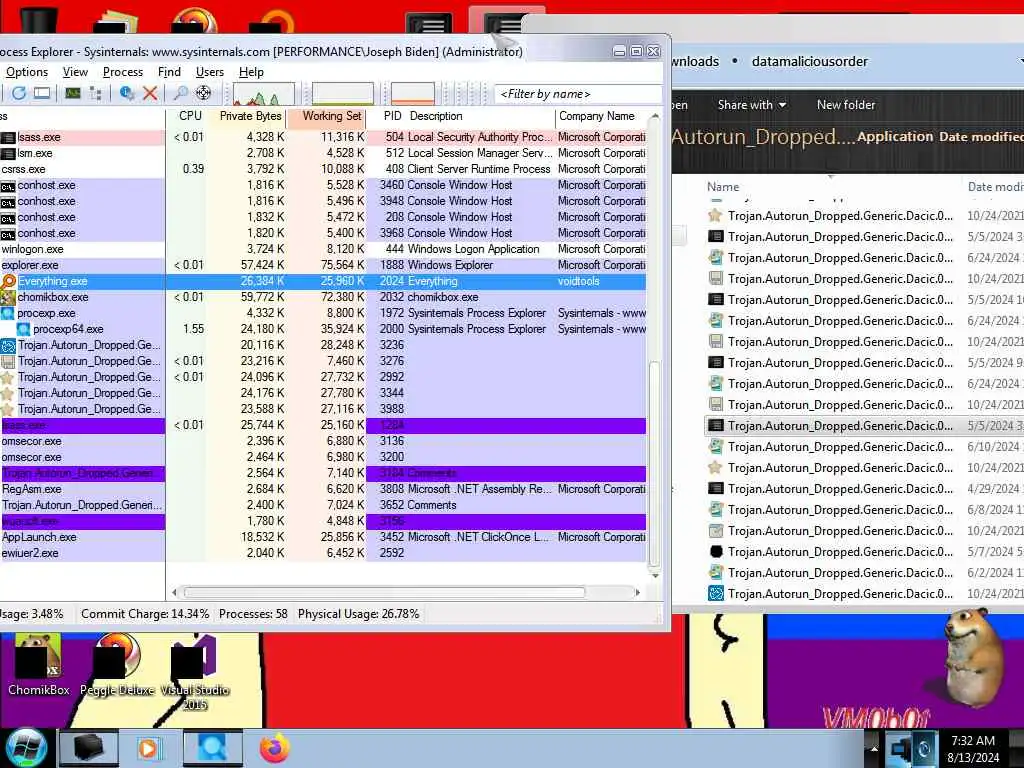Click the taskbar clock showing 7:32 AM
This screenshot has height=768, width=1024.
click(973, 749)
